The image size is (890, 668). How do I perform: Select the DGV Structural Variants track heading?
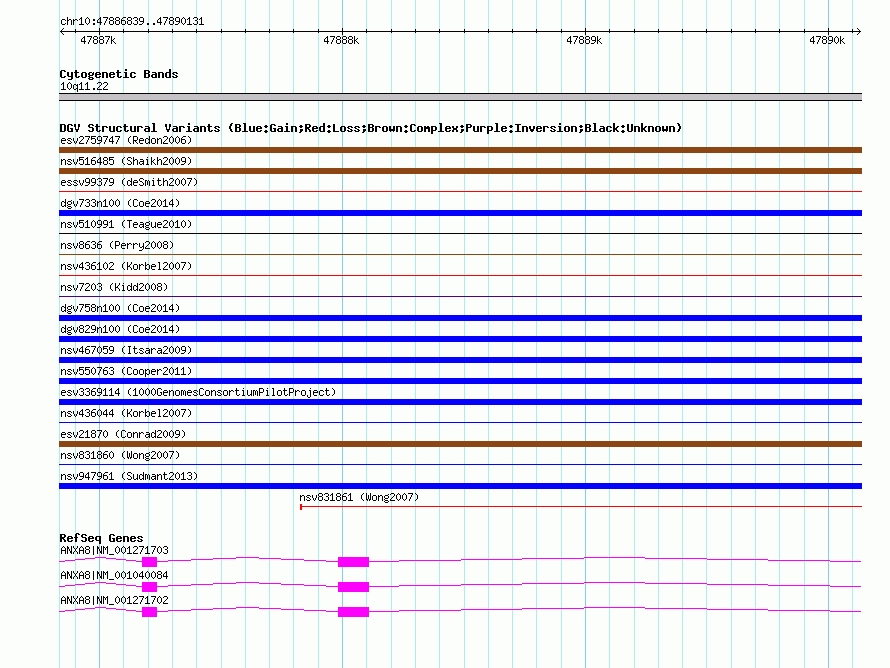[x=370, y=128]
